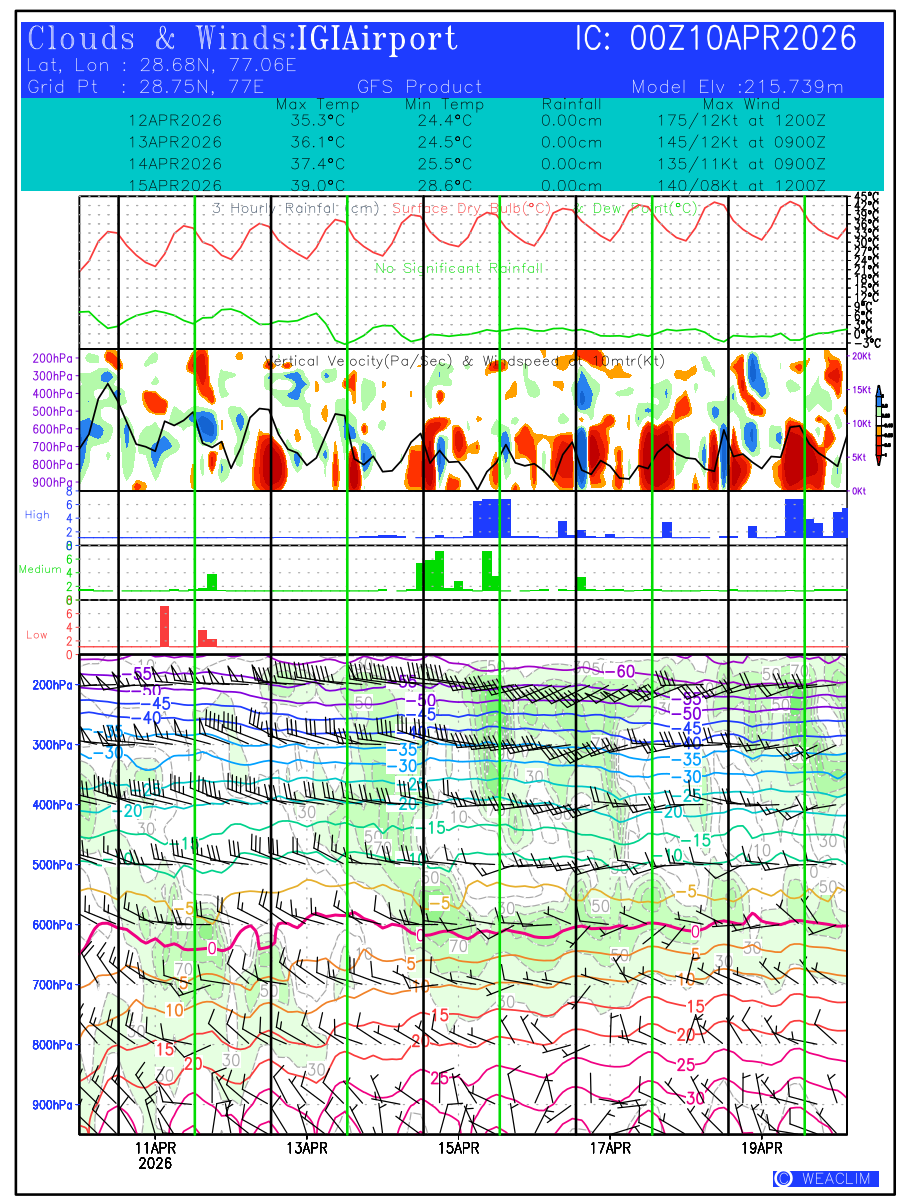The image size is (900, 1200).
Task: Click the WEACLIM logo in the bottom corner
Action: tap(825, 1179)
